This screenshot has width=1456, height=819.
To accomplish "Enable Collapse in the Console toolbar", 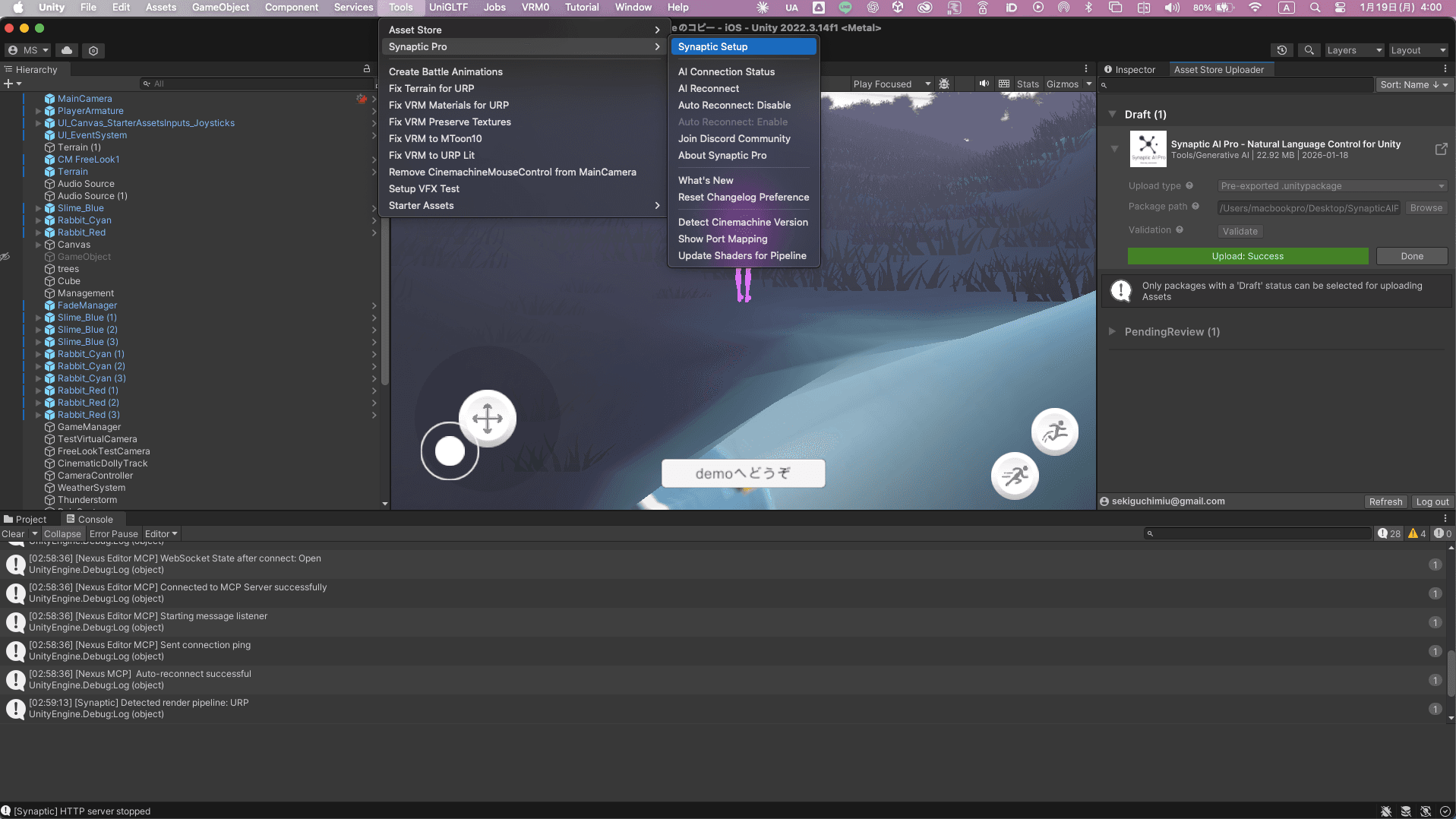I will [62, 533].
